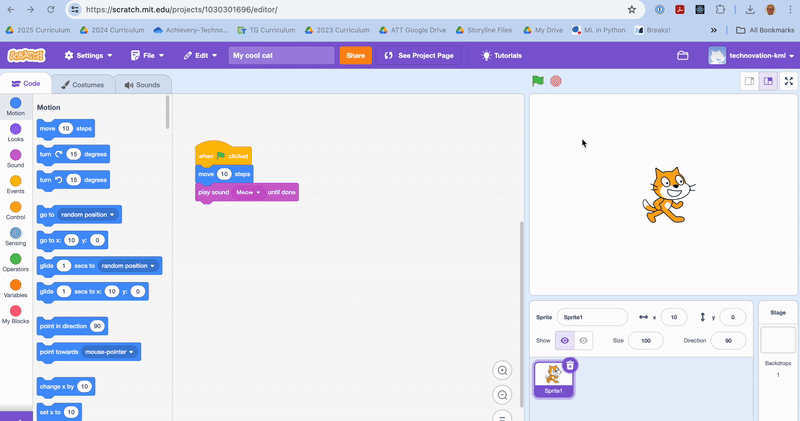Click the turn clockwise 15 degrees block

[73, 155]
